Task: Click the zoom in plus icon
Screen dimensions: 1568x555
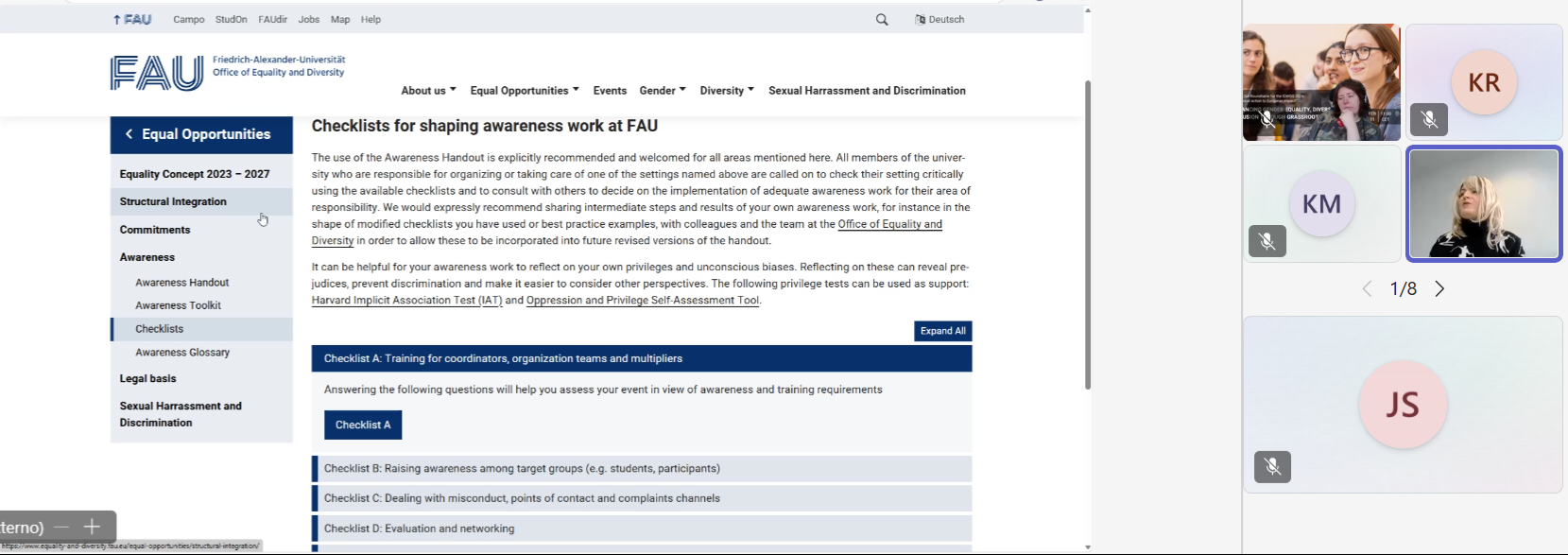Action: 92,527
